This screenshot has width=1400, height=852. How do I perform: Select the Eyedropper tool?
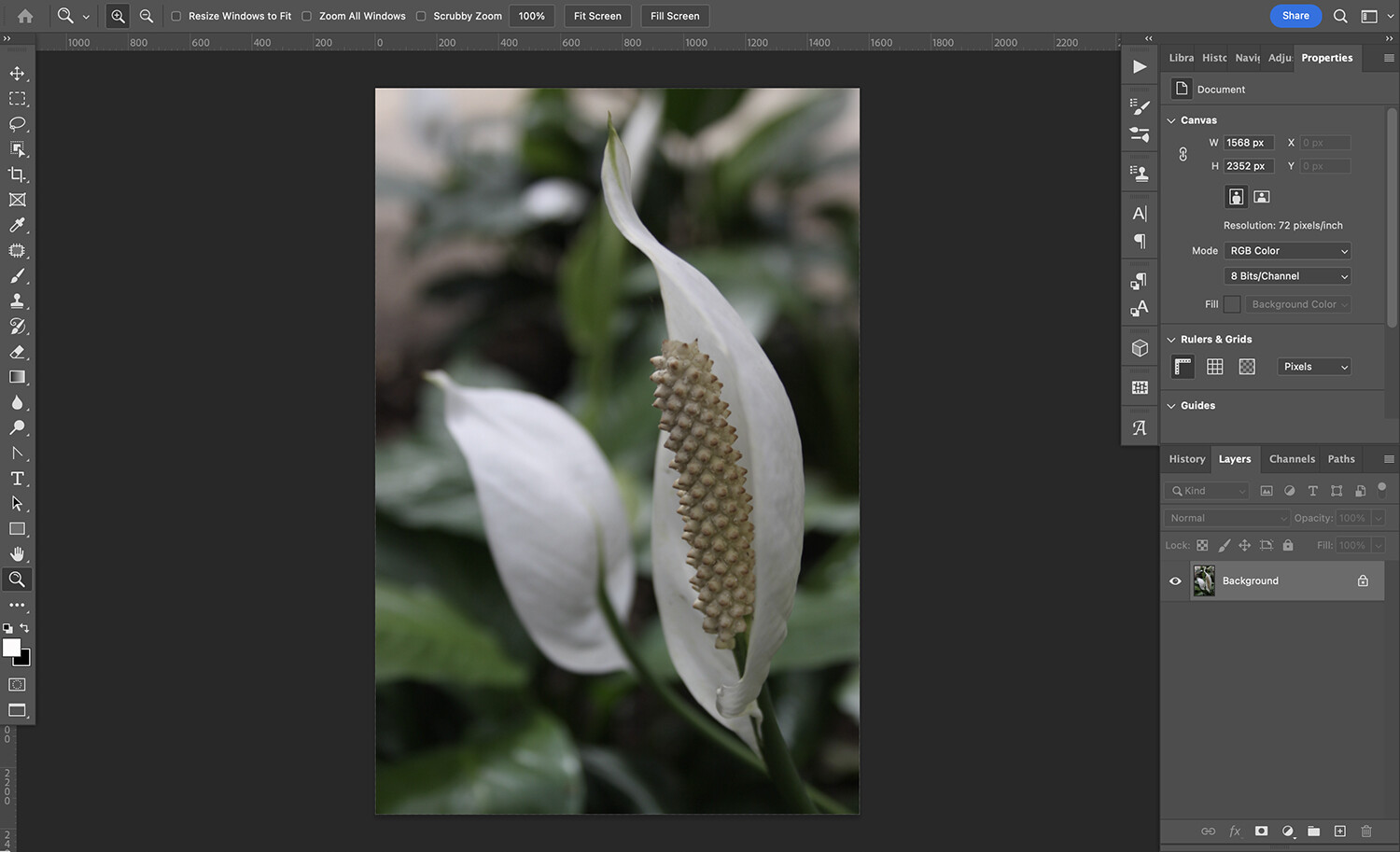click(x=17, y=225)
